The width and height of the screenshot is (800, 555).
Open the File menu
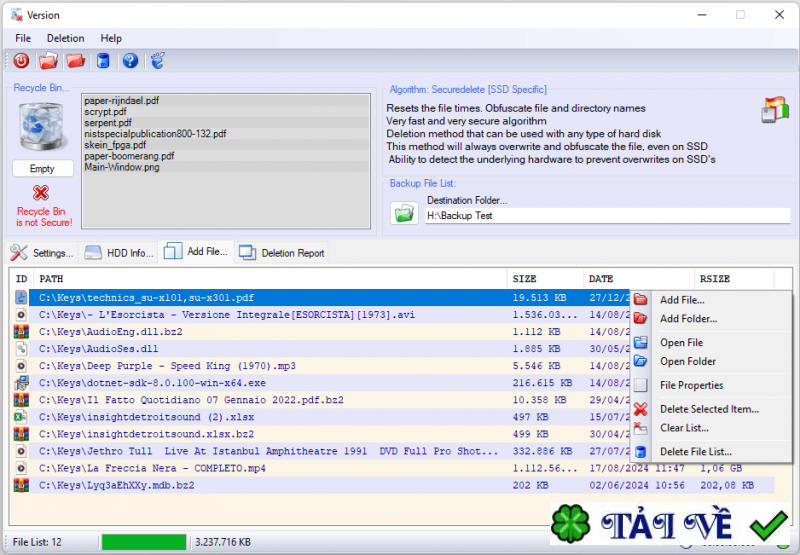(23, 38)
